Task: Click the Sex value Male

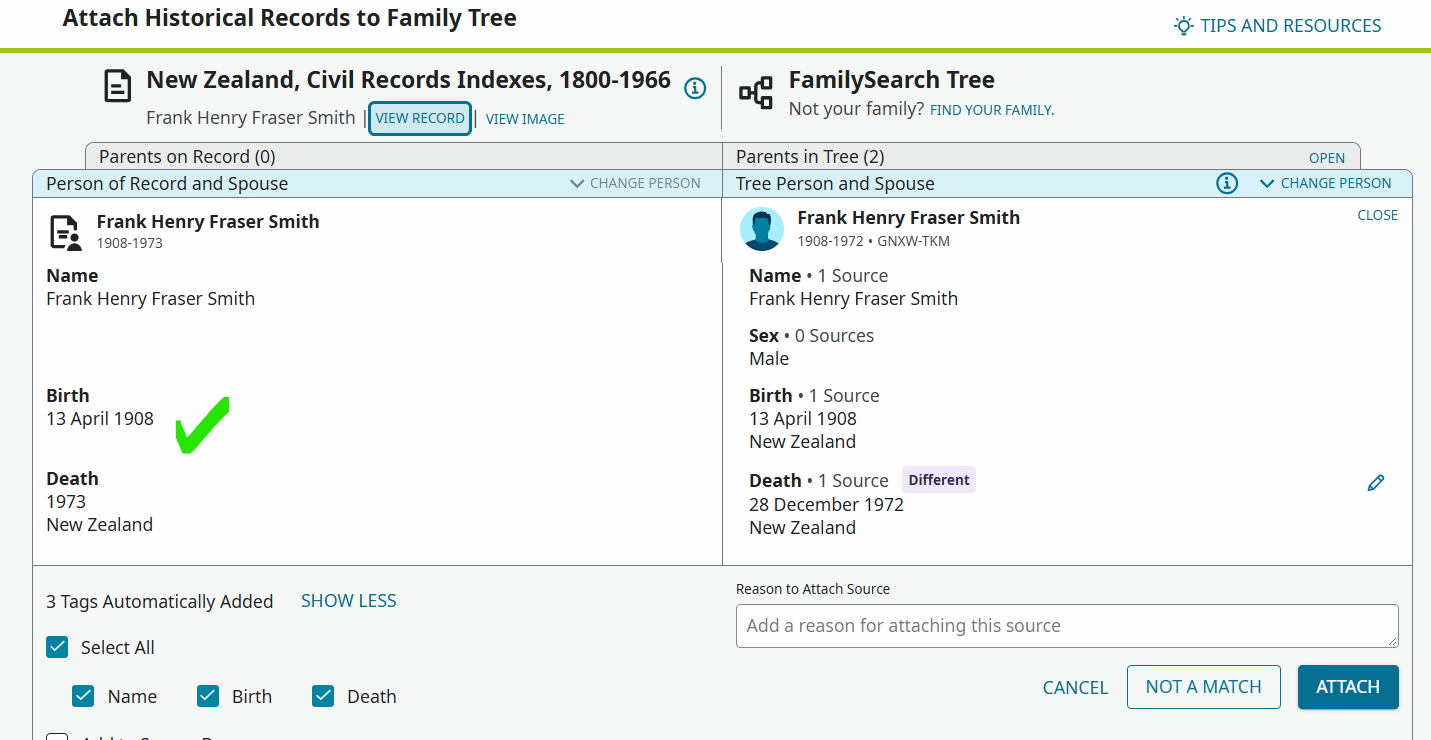Action: [769, 359]
